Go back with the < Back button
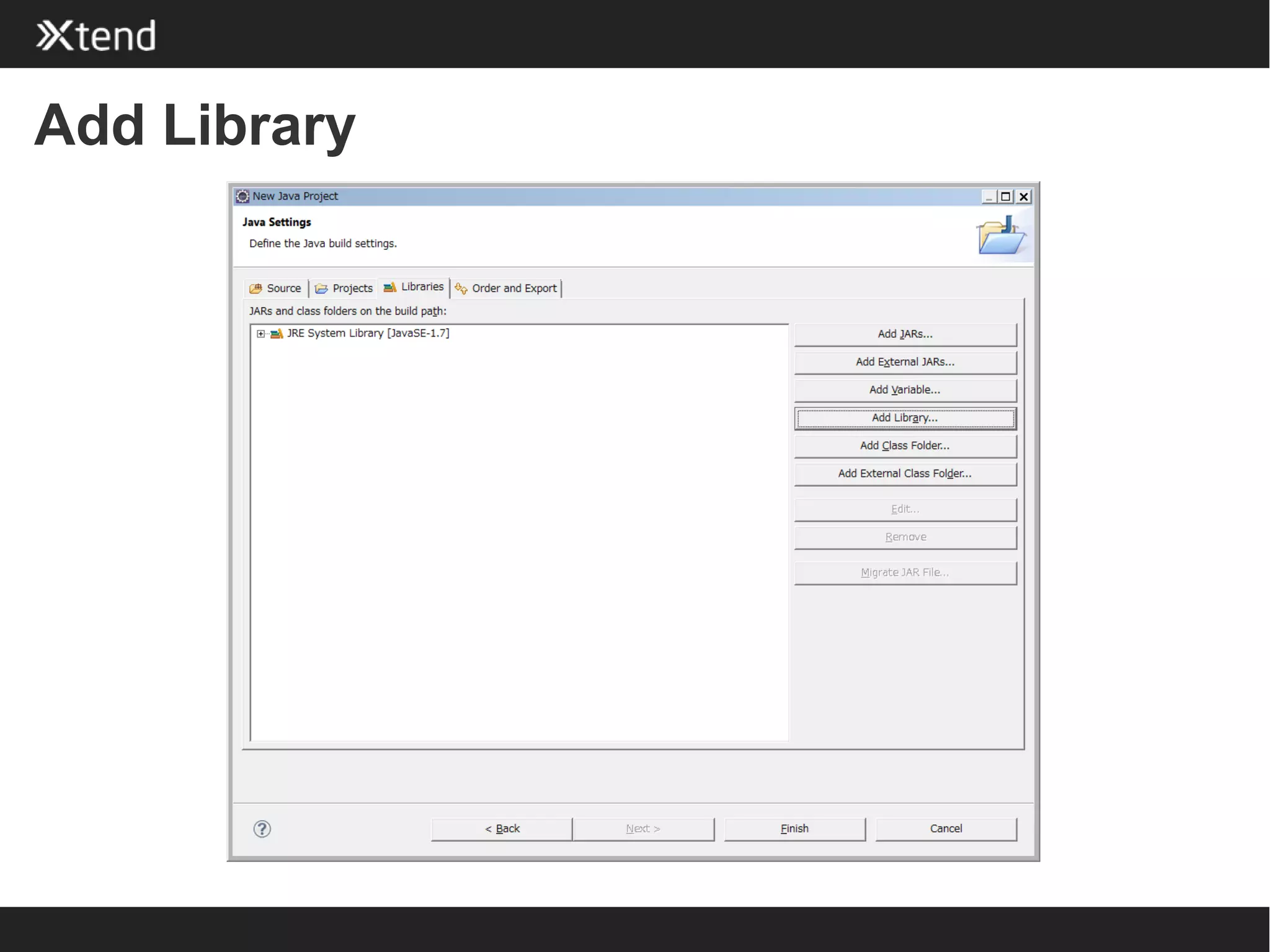1270x952 pixels. point(502,829)
